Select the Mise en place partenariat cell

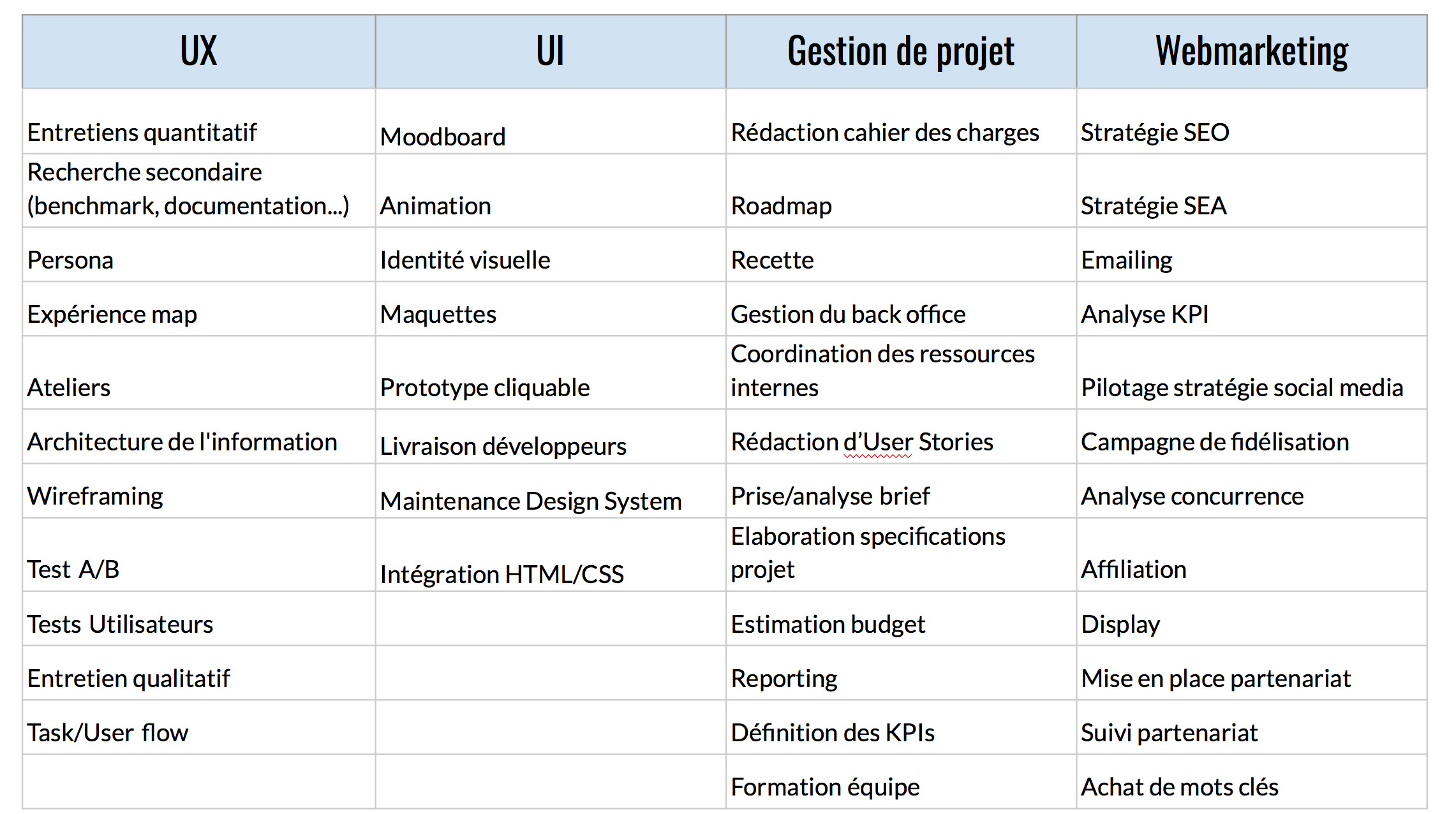[x=1252, y=673]
